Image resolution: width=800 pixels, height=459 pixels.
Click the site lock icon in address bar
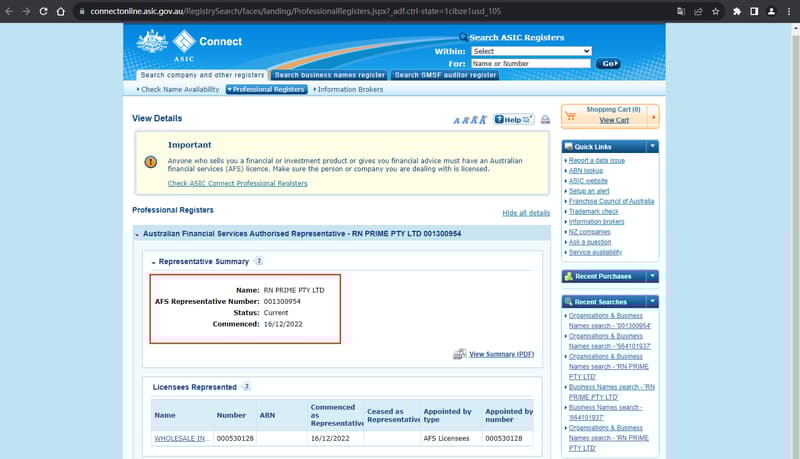click(x=82, y=11)
